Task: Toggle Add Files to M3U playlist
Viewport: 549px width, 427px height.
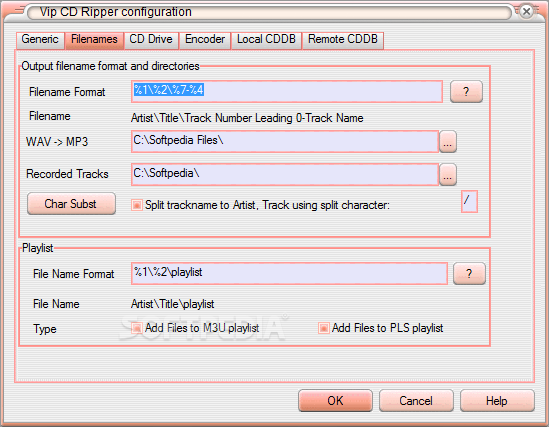Action: point(137,328)
